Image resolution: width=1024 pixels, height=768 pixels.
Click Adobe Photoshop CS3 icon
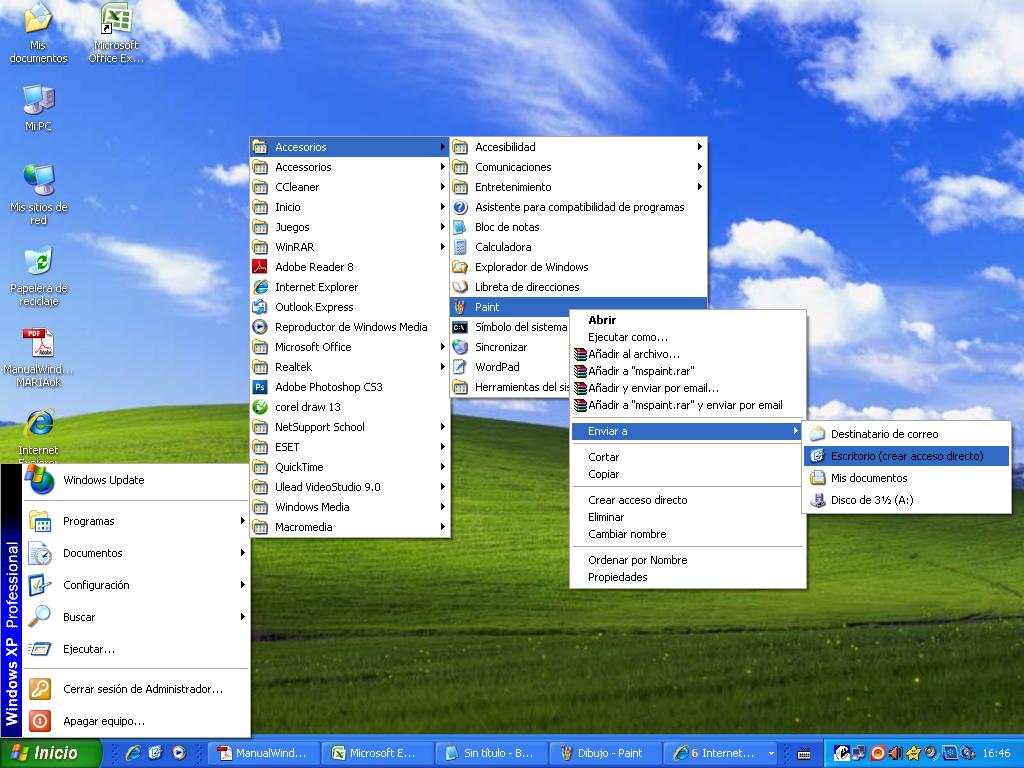260,387
